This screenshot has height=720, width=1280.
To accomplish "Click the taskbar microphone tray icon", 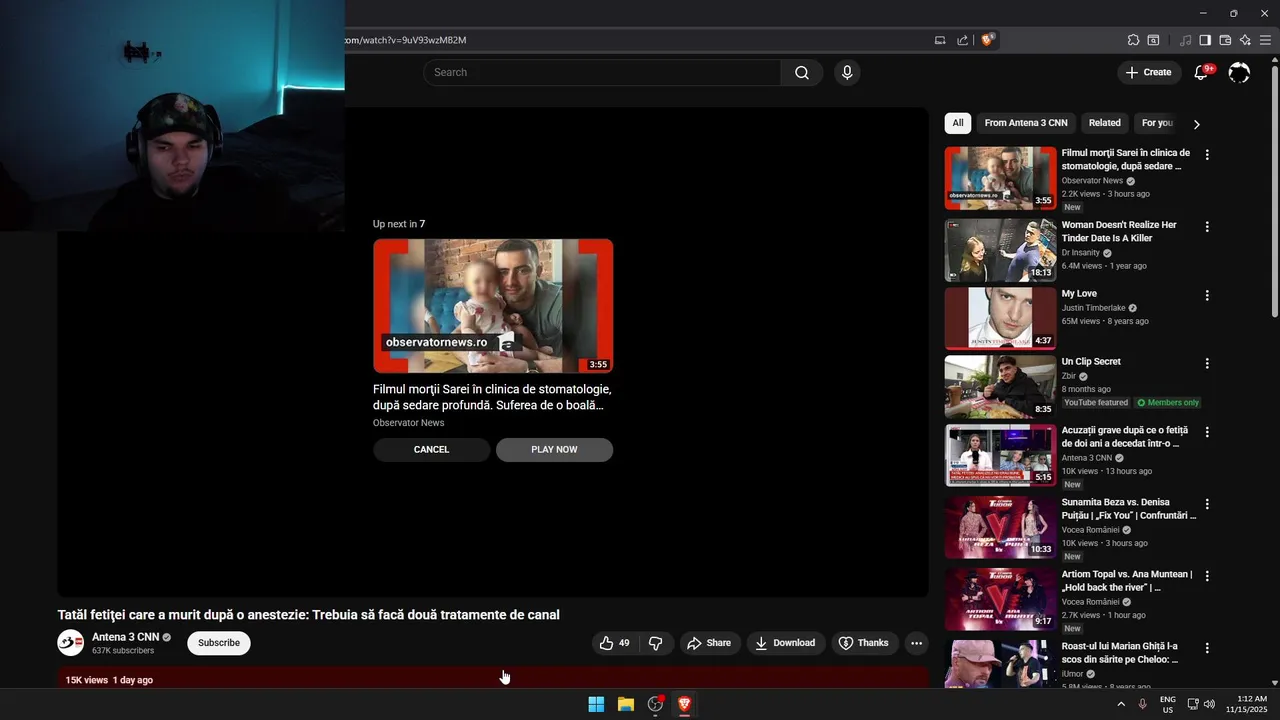I will pyautogui.click(x=1143, y=704).
